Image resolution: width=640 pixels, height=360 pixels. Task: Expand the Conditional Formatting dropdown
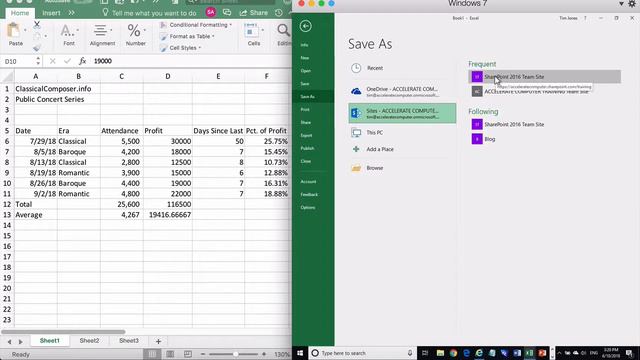point(231,25)
